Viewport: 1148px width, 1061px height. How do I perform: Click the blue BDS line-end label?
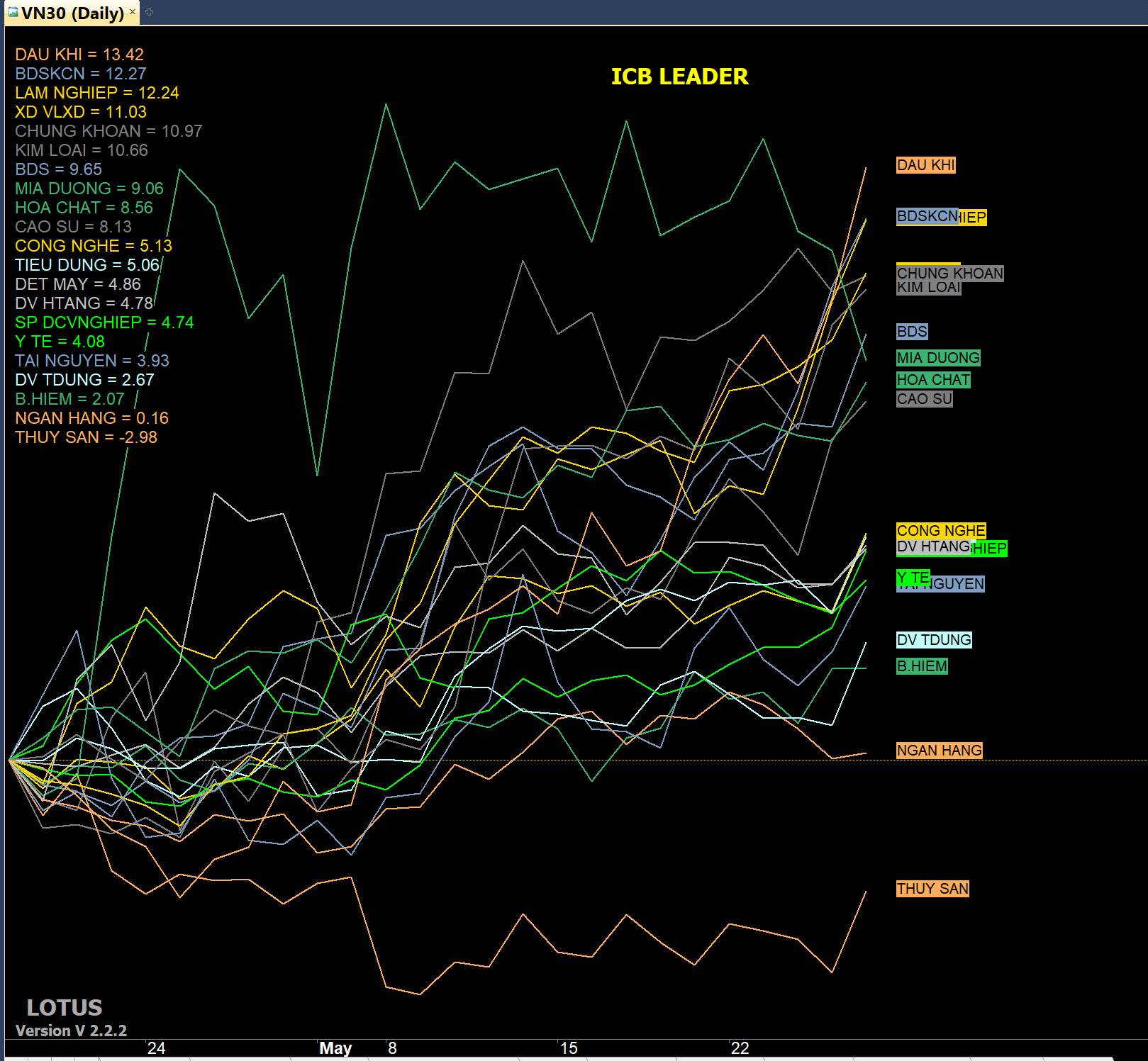click(912, 332)
